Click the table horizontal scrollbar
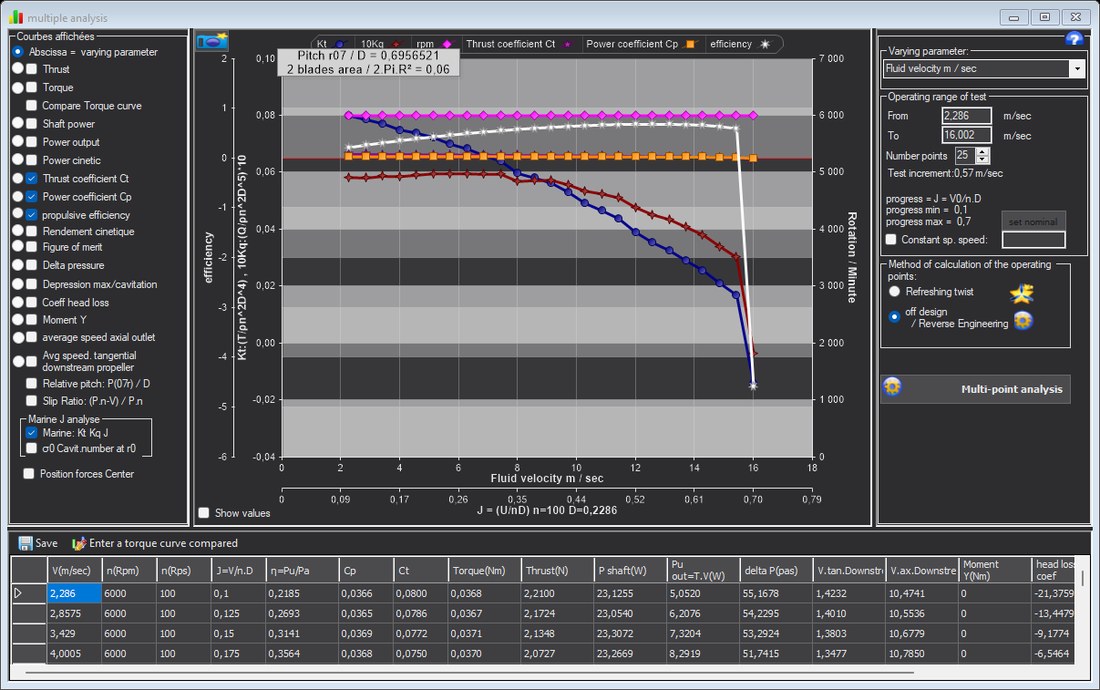The height and width of the screenshot is (690, 1100). pyautogui.click(x=470, y=672)
